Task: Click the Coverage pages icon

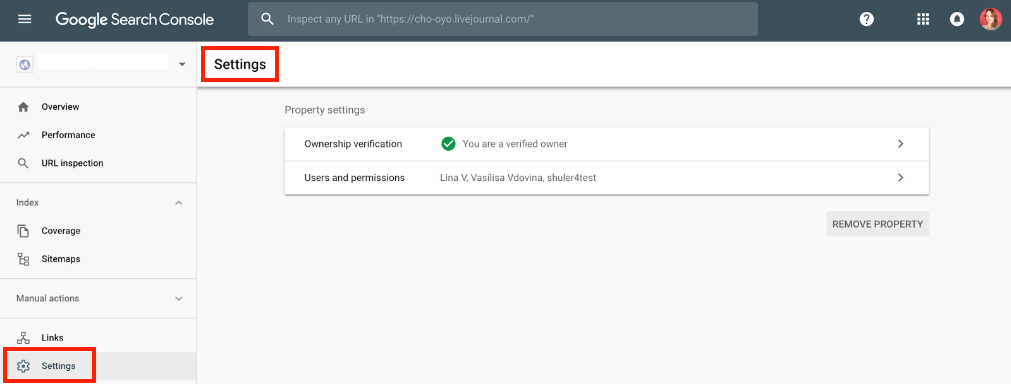Action: point(23,231)
